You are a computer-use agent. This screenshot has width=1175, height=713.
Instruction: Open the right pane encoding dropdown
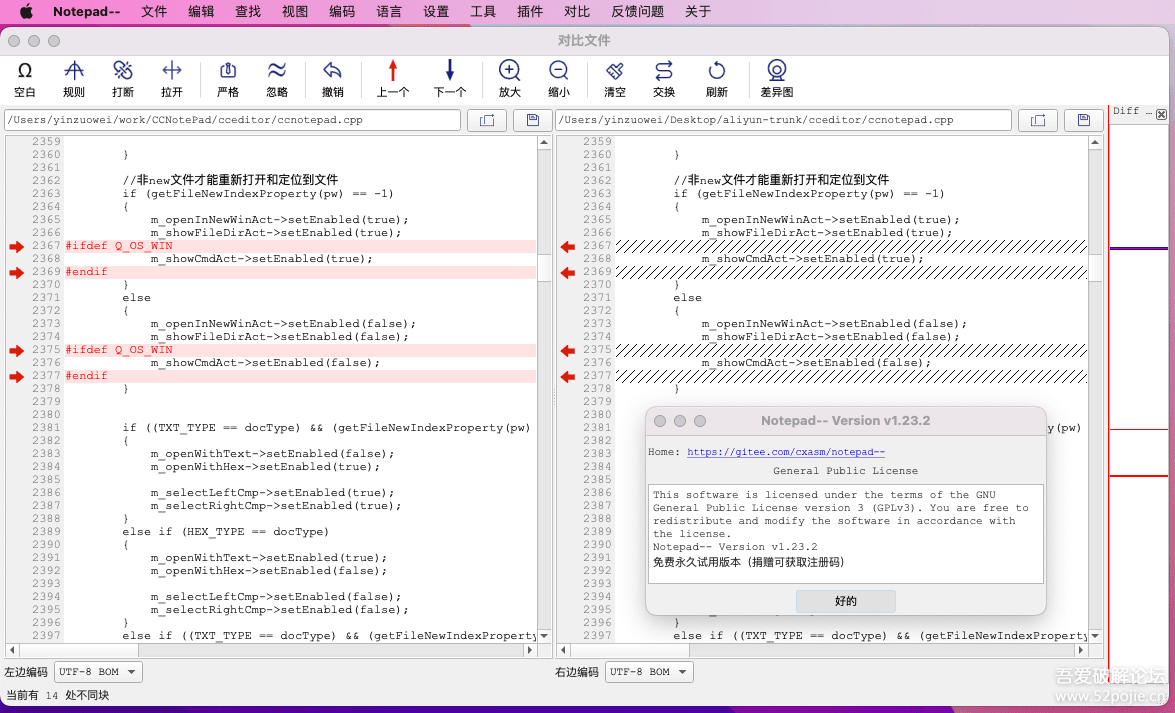coord(648,672)
